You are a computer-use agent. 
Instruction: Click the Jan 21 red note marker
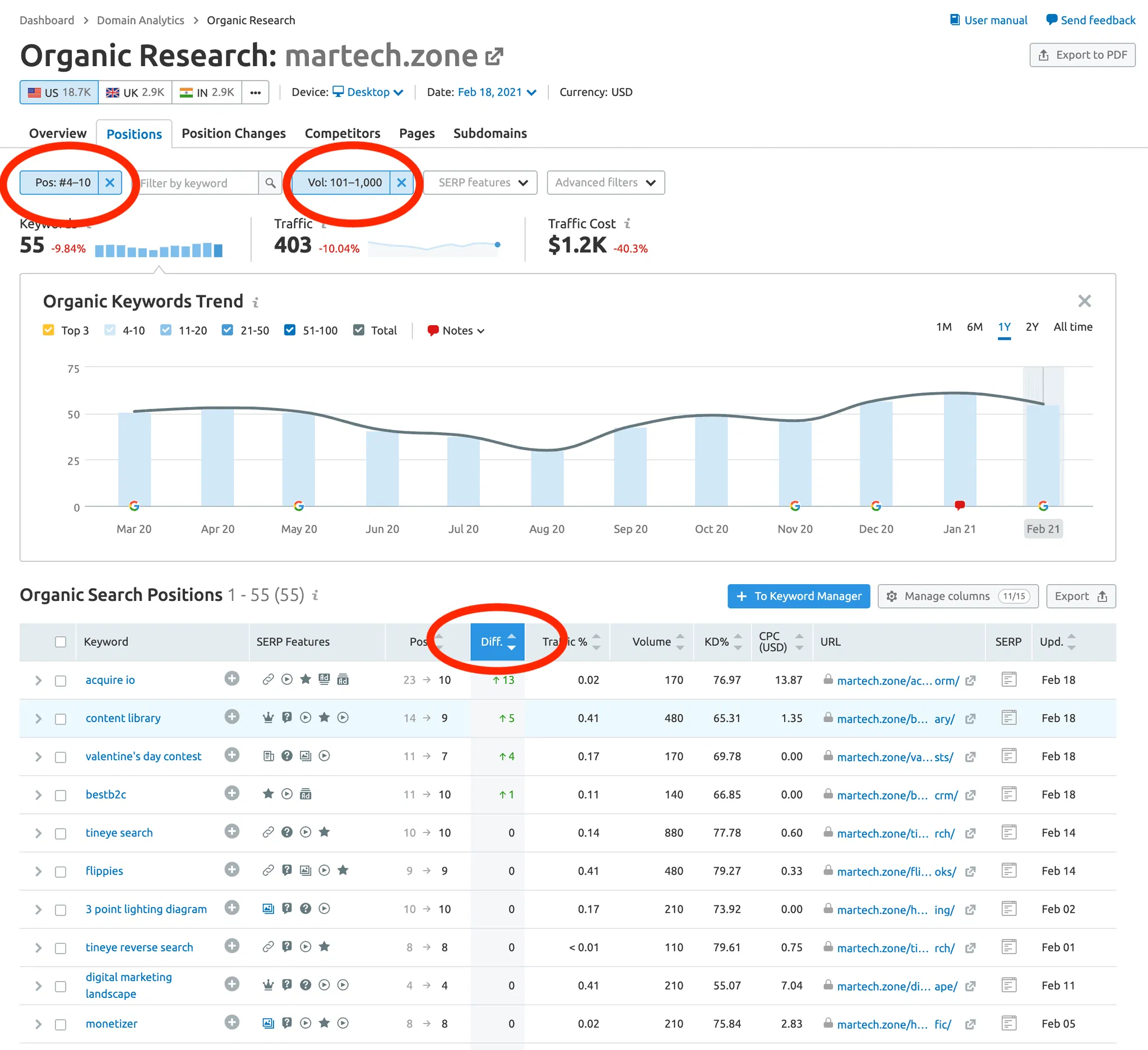[x=960, y=505]
